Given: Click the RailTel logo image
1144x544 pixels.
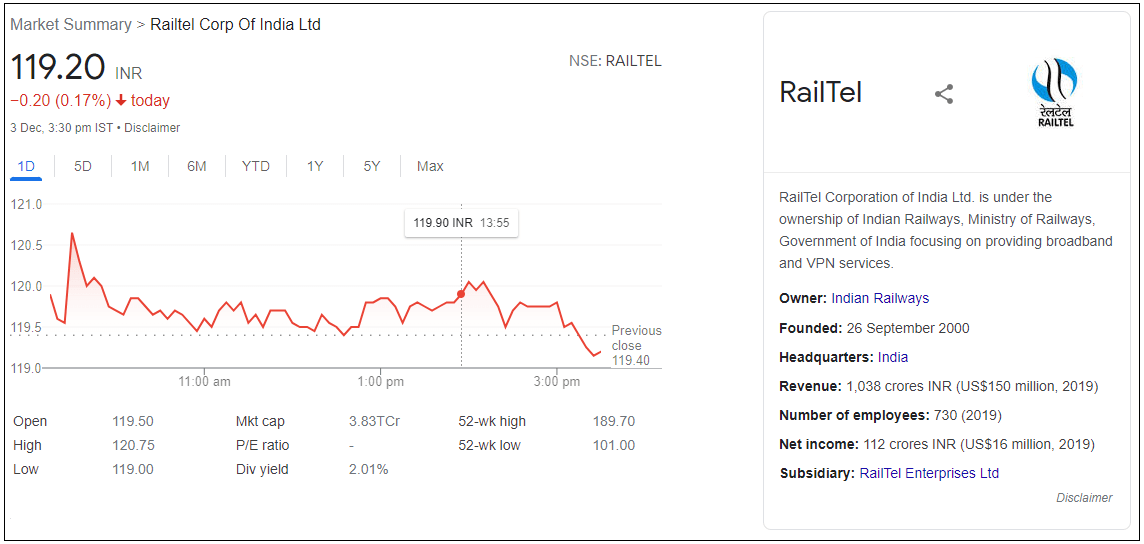Looking at the screenshot, I should pos(1054,93).
